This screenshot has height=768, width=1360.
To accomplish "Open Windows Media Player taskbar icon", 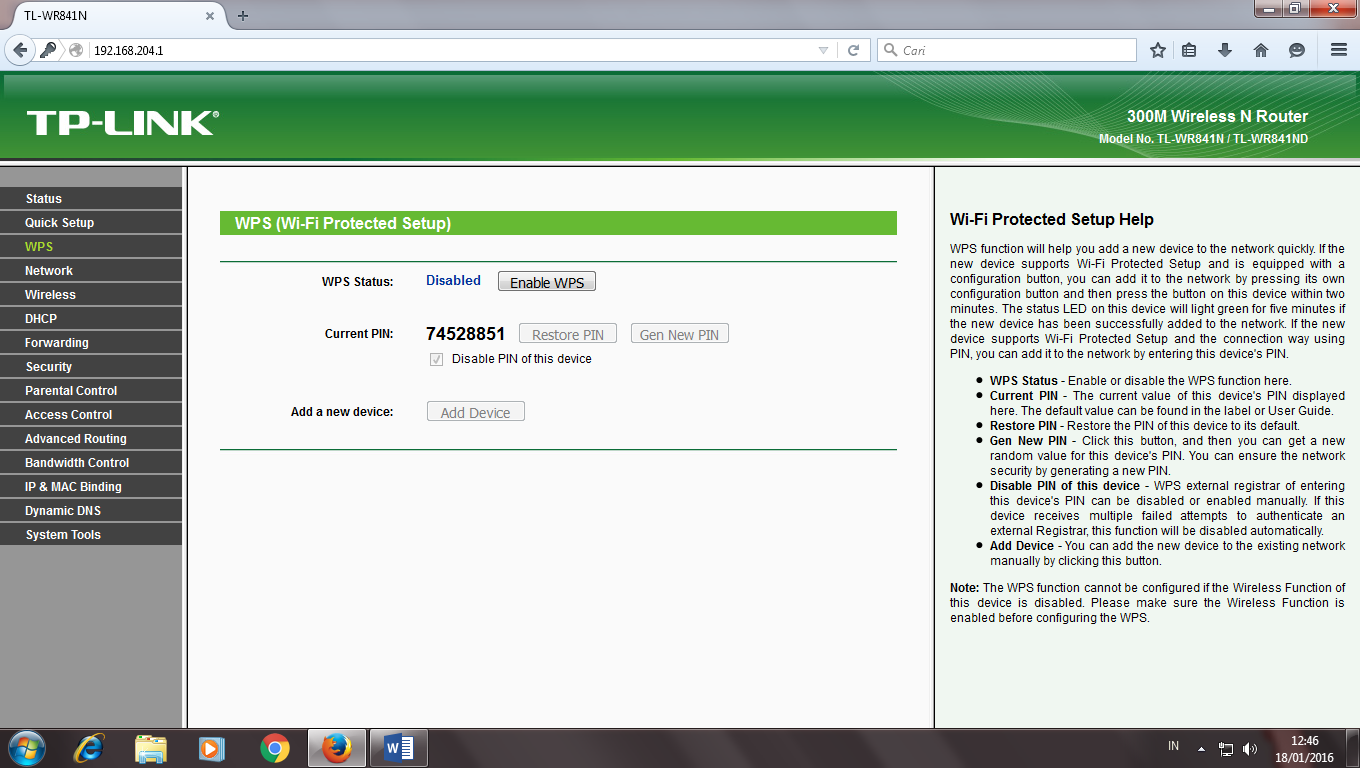I will tap(212, 748).
